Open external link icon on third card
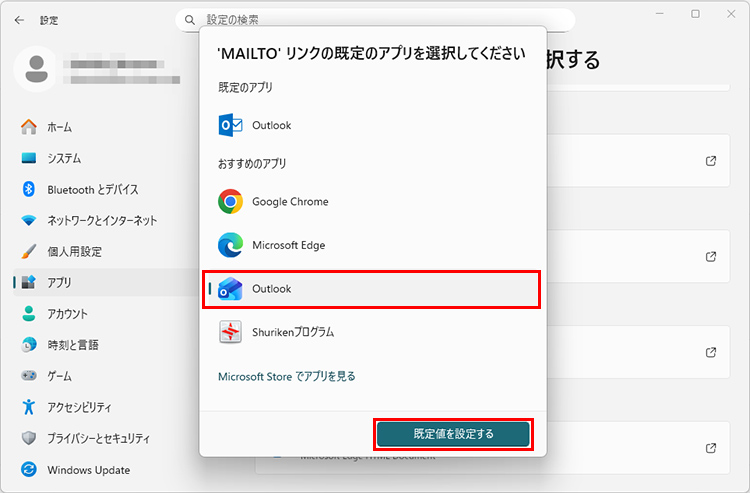 click(711, 352)
